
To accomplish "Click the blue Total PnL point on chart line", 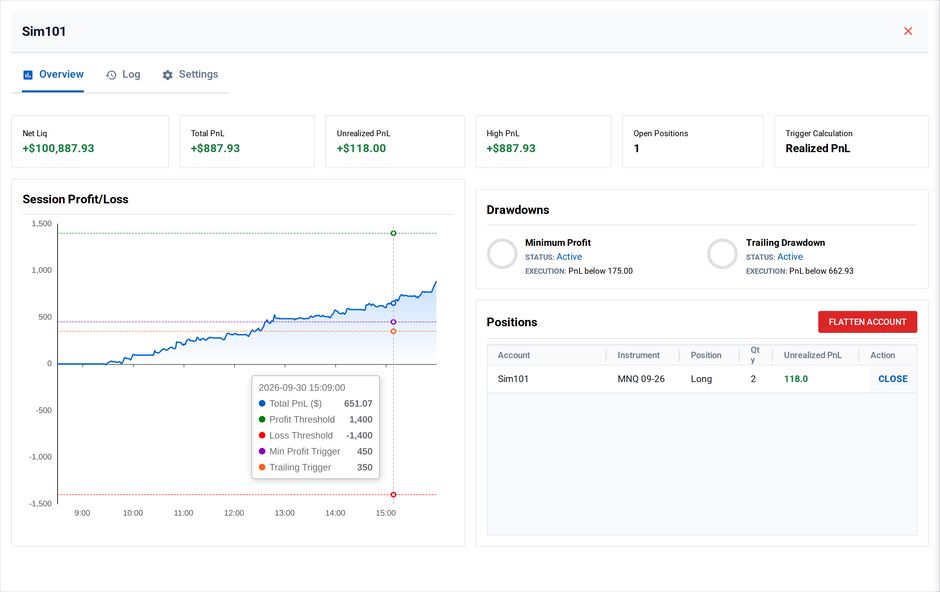I will click(x=393, y=303).
